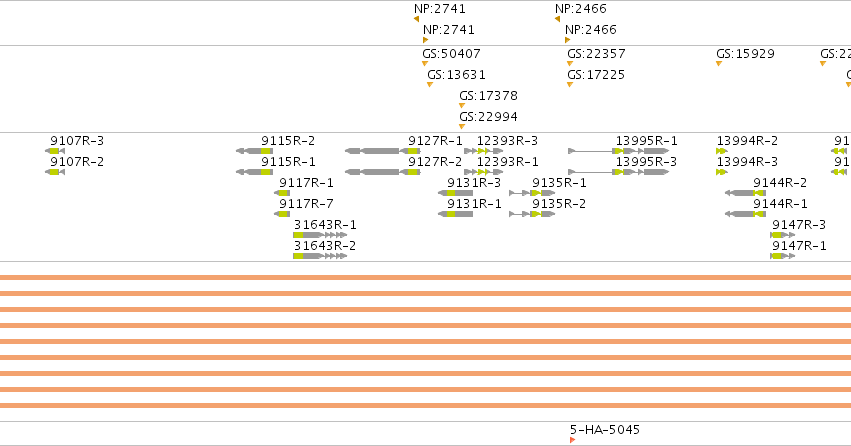Click the 9127R-2 transcript label

(435, 162)
